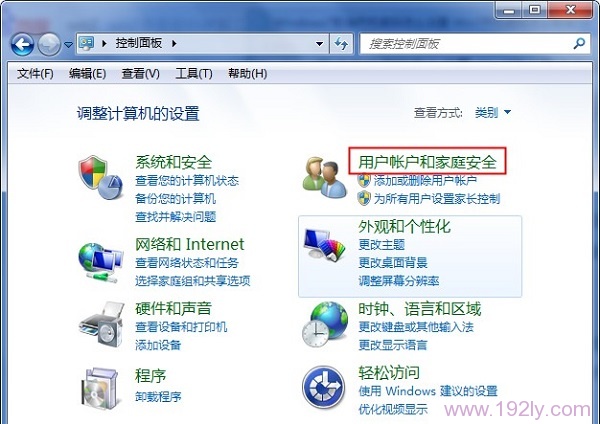Image resolution: width=600 pixels, height=424 pixels.
Task: Open 用户帐户和家庭安全 link
Action: click(x=427, y=162)
